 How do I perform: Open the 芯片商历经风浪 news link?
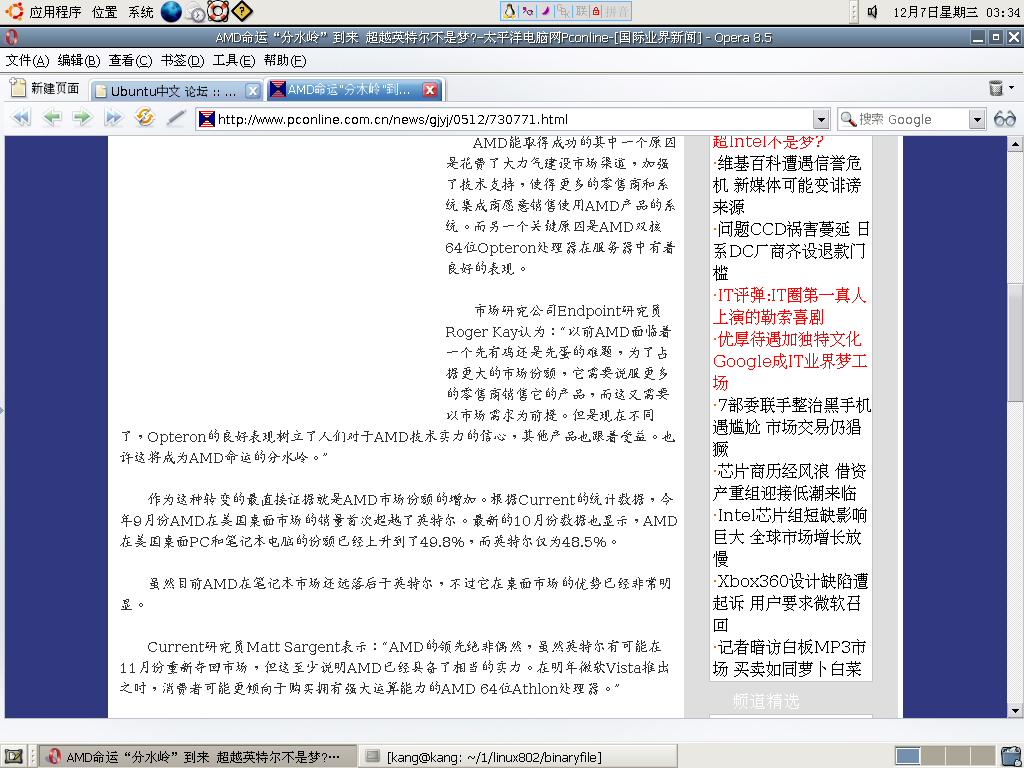[x=789, y=482]
